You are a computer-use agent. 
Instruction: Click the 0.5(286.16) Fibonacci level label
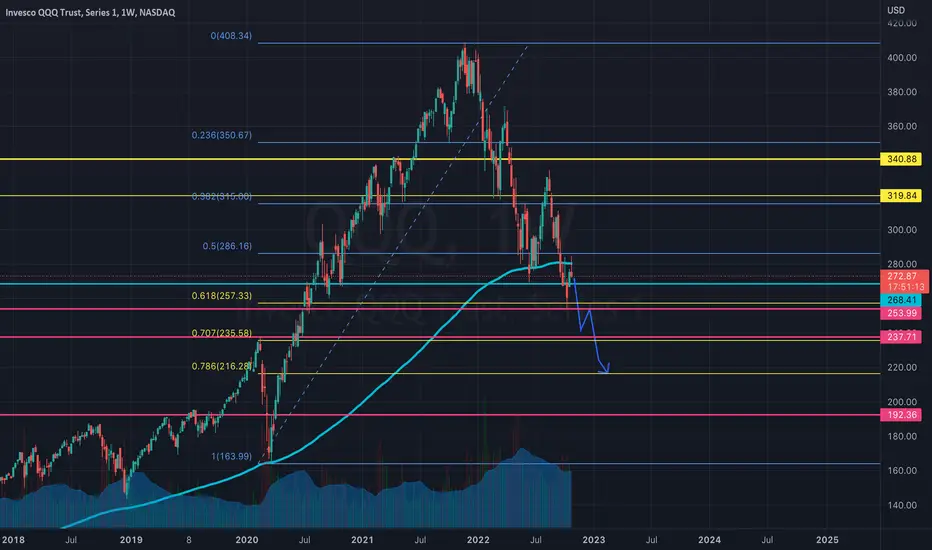[227, 246]
